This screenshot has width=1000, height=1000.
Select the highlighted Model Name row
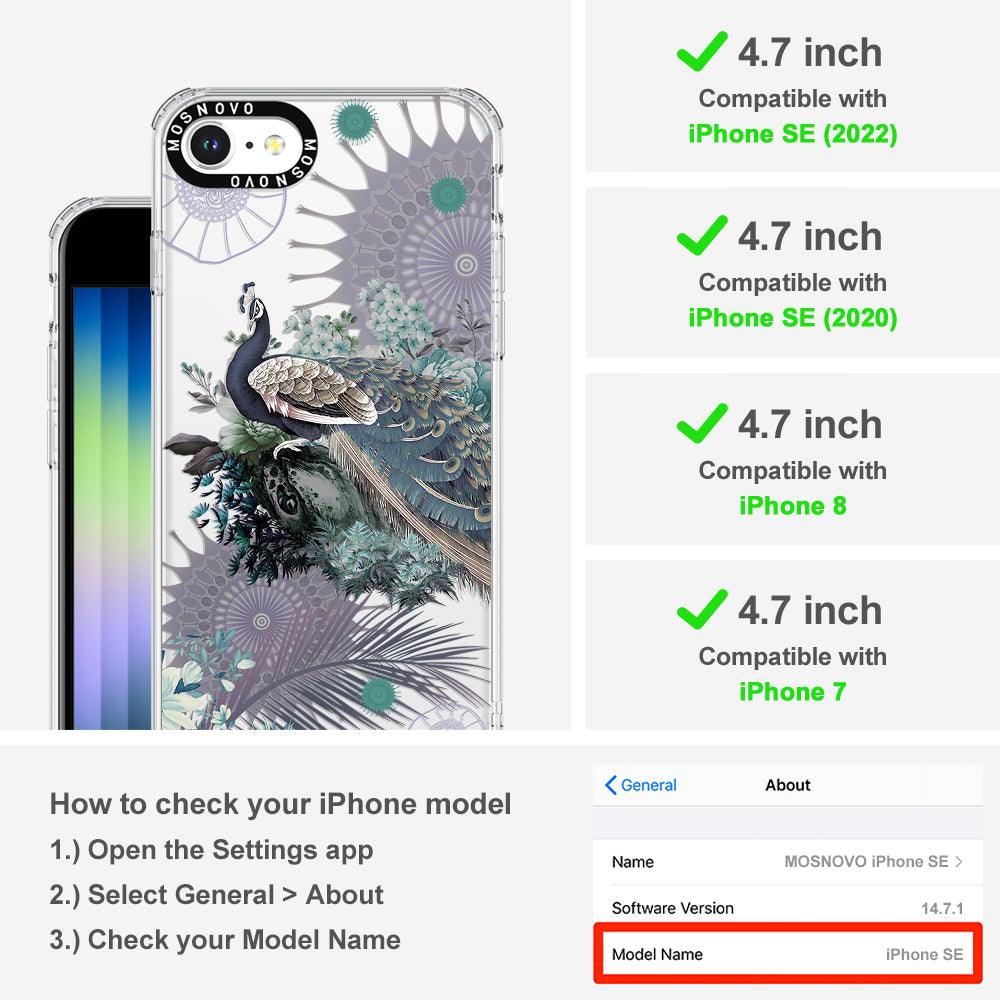pyautogui.click(x=787, y=953)
